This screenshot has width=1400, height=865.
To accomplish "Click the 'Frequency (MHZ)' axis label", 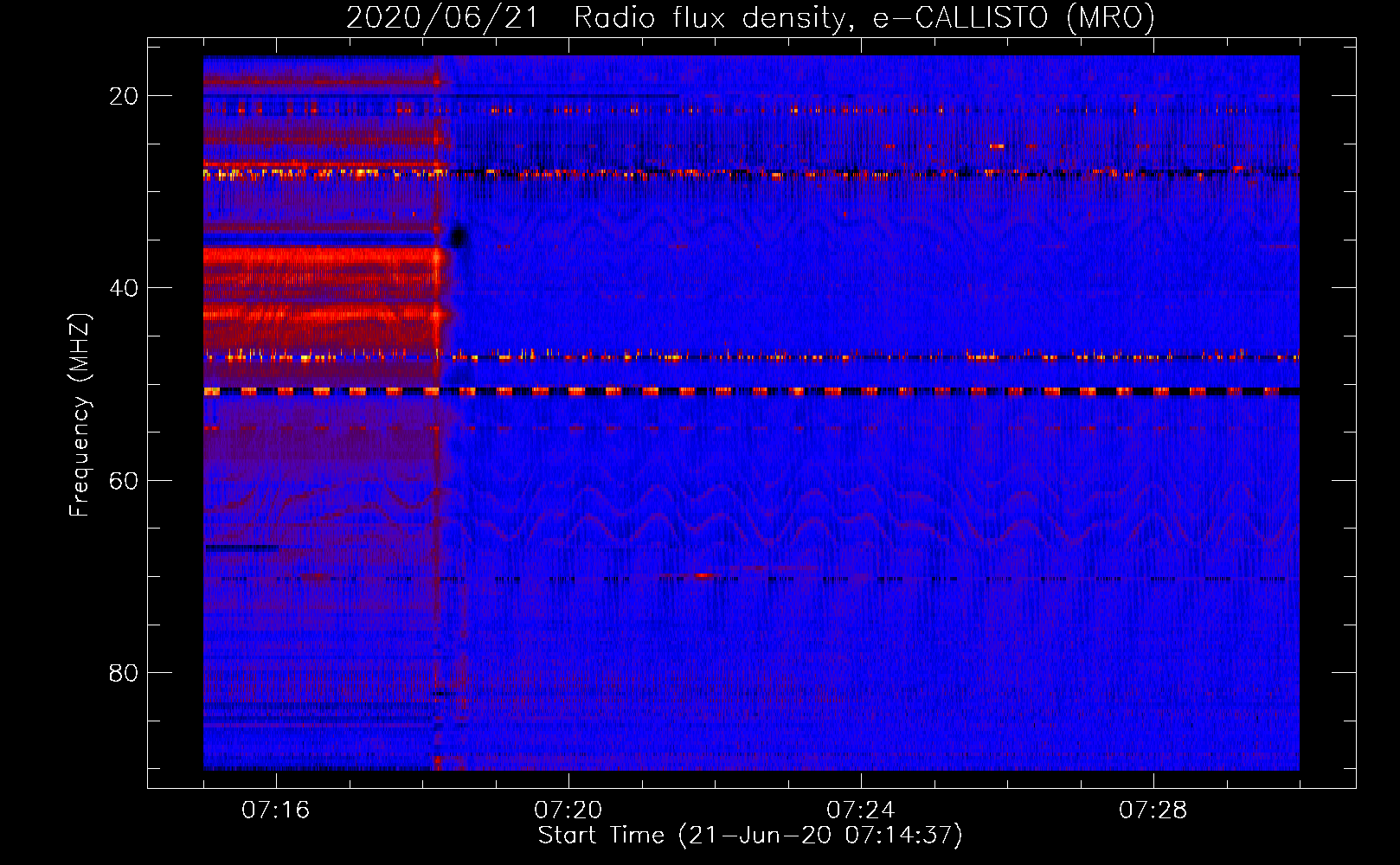I will click(80, 416).
